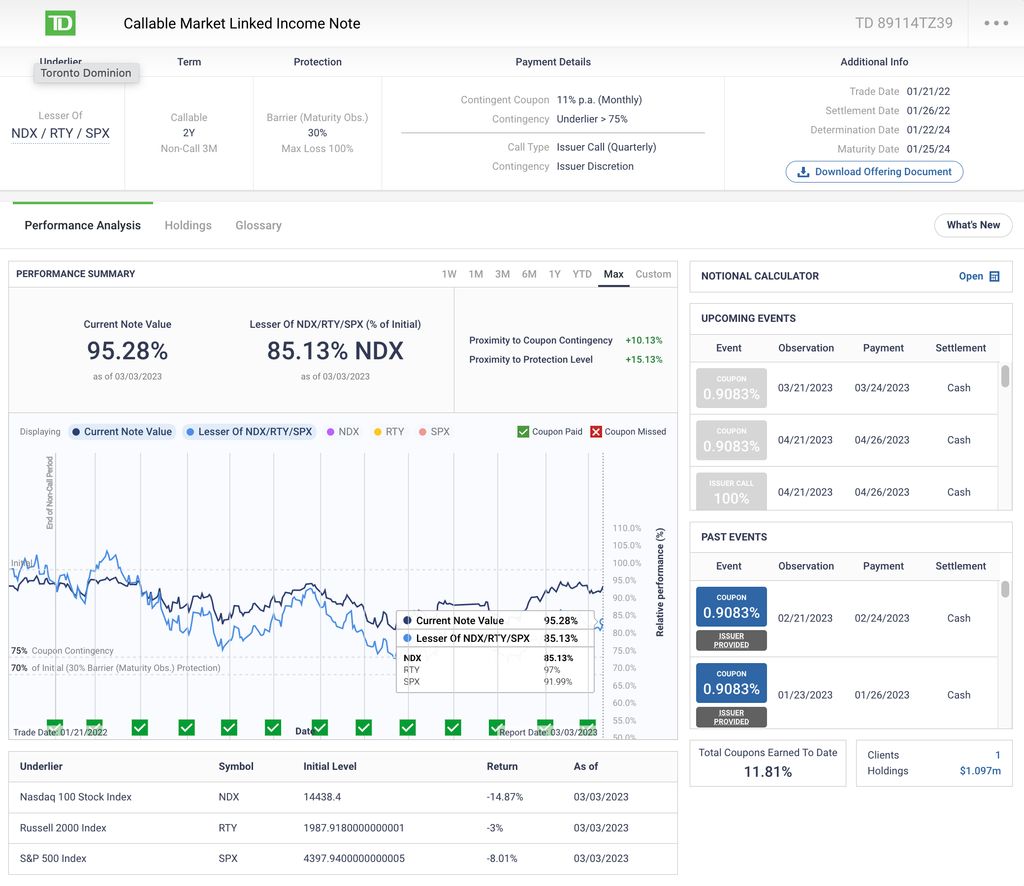
Task: Switch to the Performance Analysis tab
Action: [x=82, y=225]
